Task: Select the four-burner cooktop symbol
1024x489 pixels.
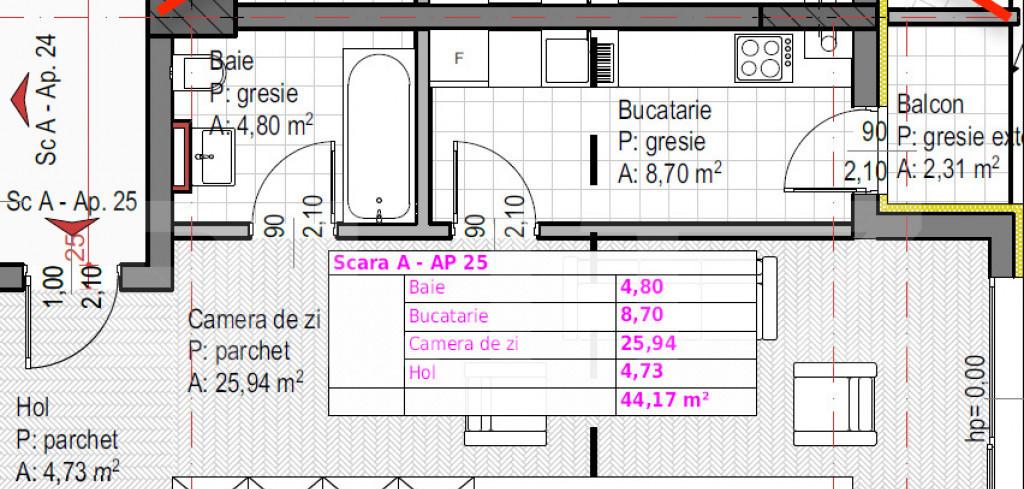Action: [764, 57]
